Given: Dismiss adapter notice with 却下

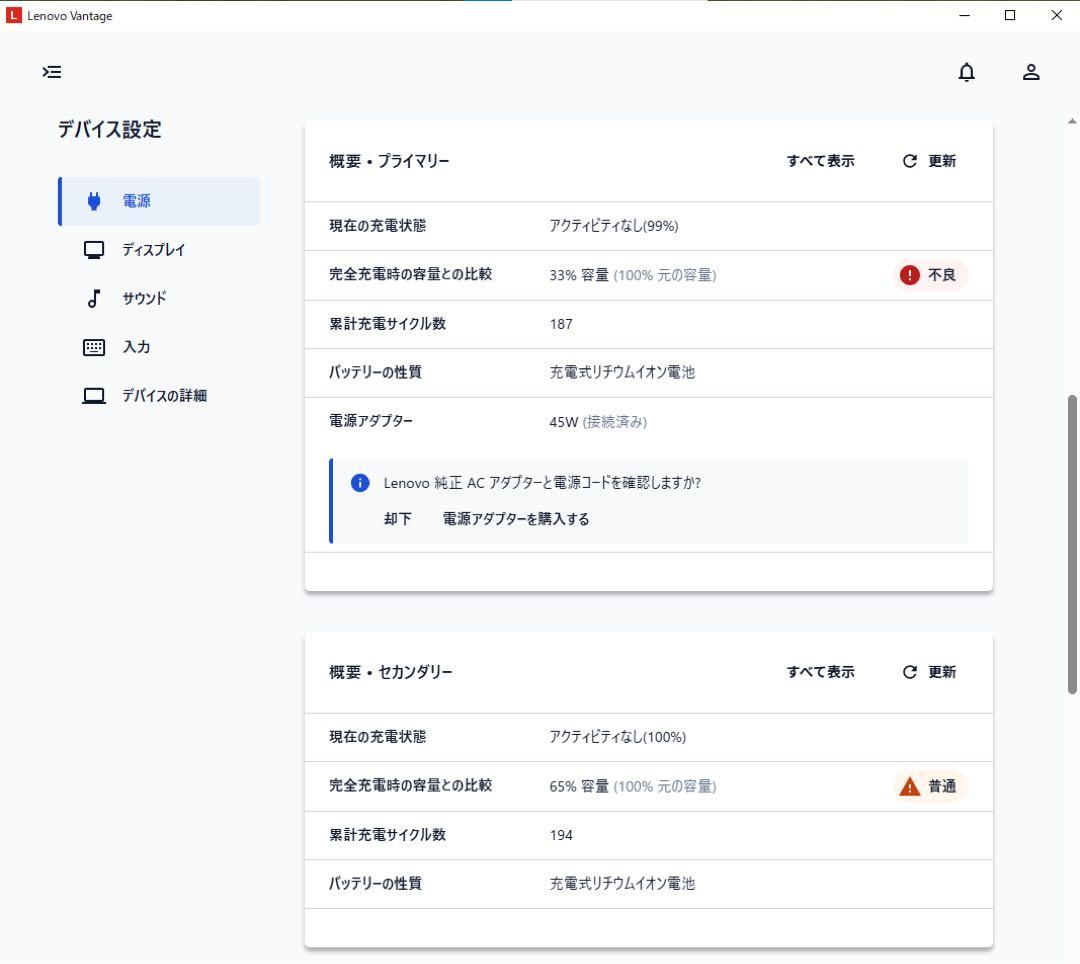Looking at the screenshot, I should (x=398, y=519).
